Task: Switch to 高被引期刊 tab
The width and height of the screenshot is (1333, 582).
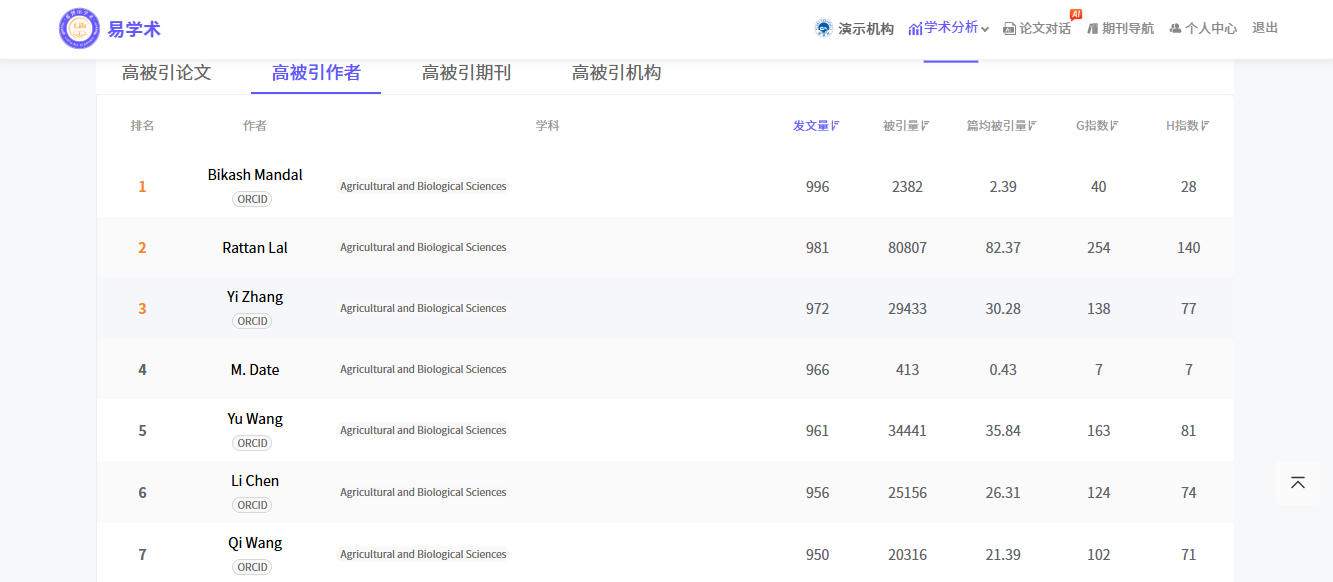Action: pos(466,73)
